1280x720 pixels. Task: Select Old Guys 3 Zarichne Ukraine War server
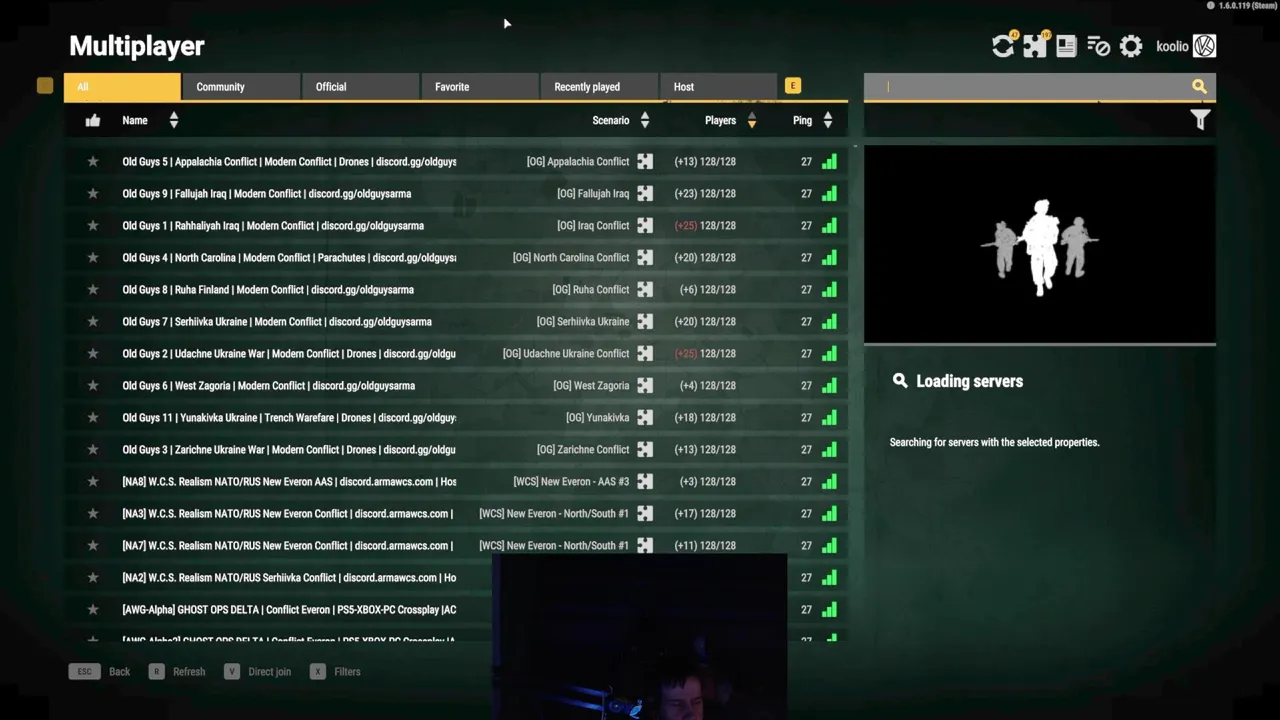tap(456, 449)
